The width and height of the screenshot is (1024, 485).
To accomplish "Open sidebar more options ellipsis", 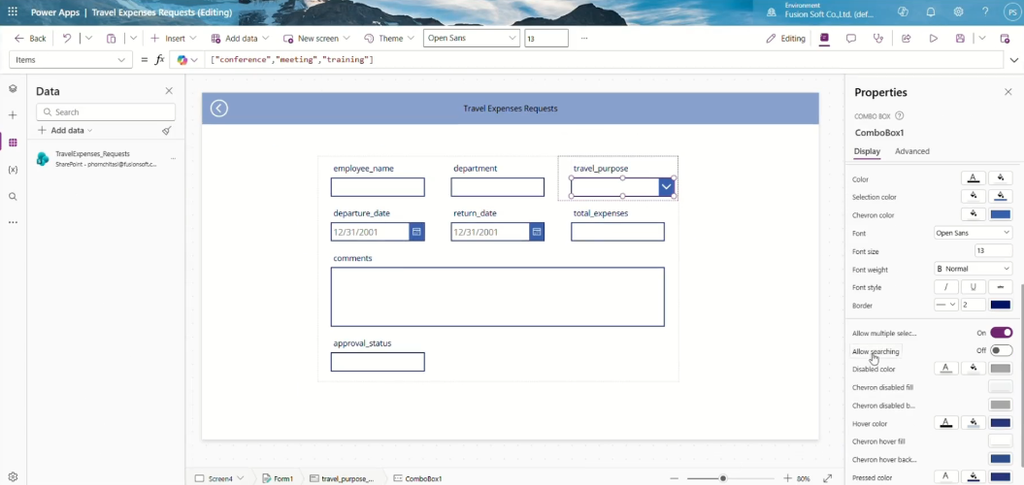I will tap(12, 223).
